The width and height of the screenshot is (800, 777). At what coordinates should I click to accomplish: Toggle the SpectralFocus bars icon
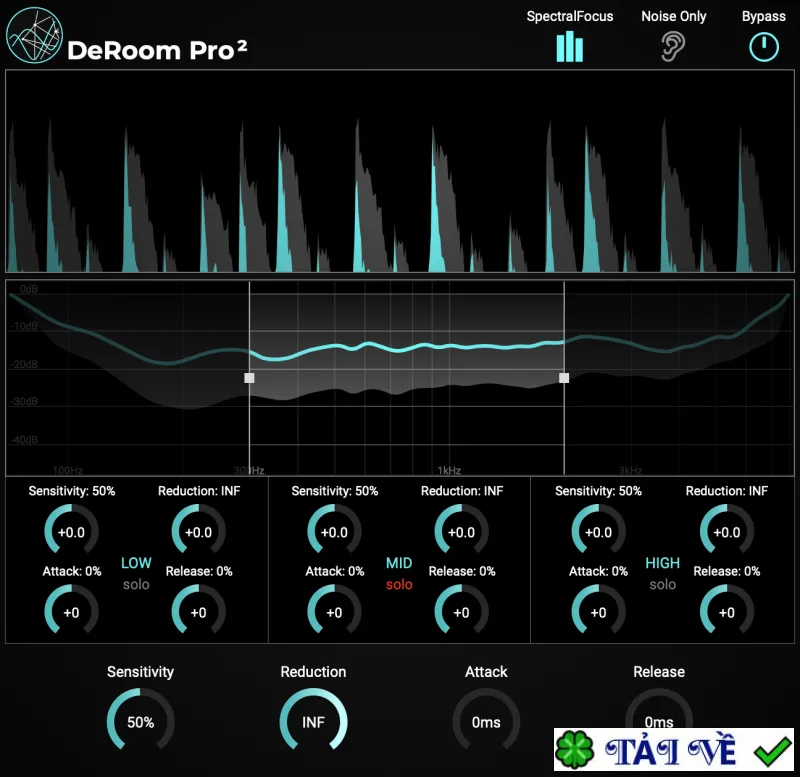(569, 46)
